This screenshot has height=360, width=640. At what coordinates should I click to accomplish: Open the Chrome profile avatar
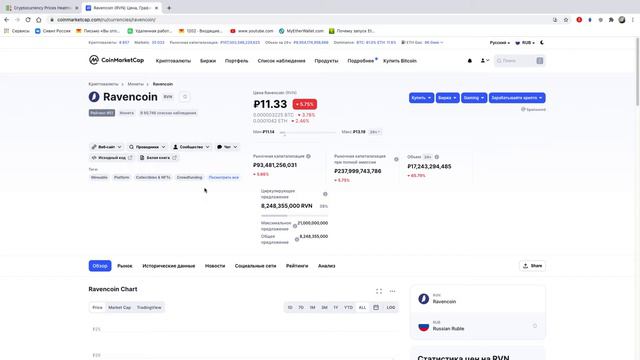pos(622,20)
